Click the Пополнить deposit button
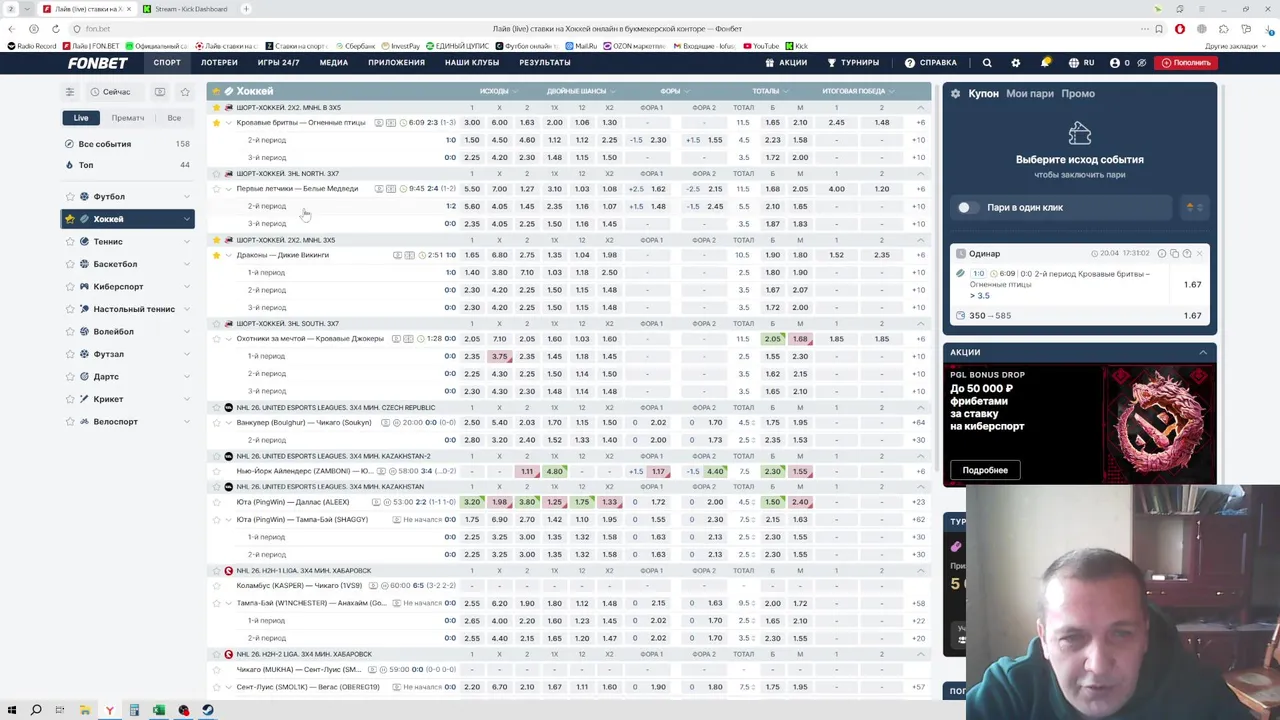 click(x=1186, y=62)
